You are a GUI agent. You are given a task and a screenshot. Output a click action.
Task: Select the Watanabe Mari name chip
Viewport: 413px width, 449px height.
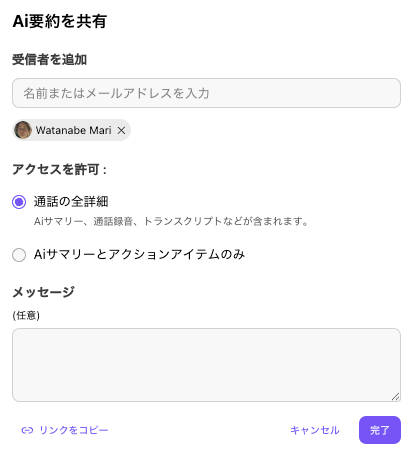point(71,130)
